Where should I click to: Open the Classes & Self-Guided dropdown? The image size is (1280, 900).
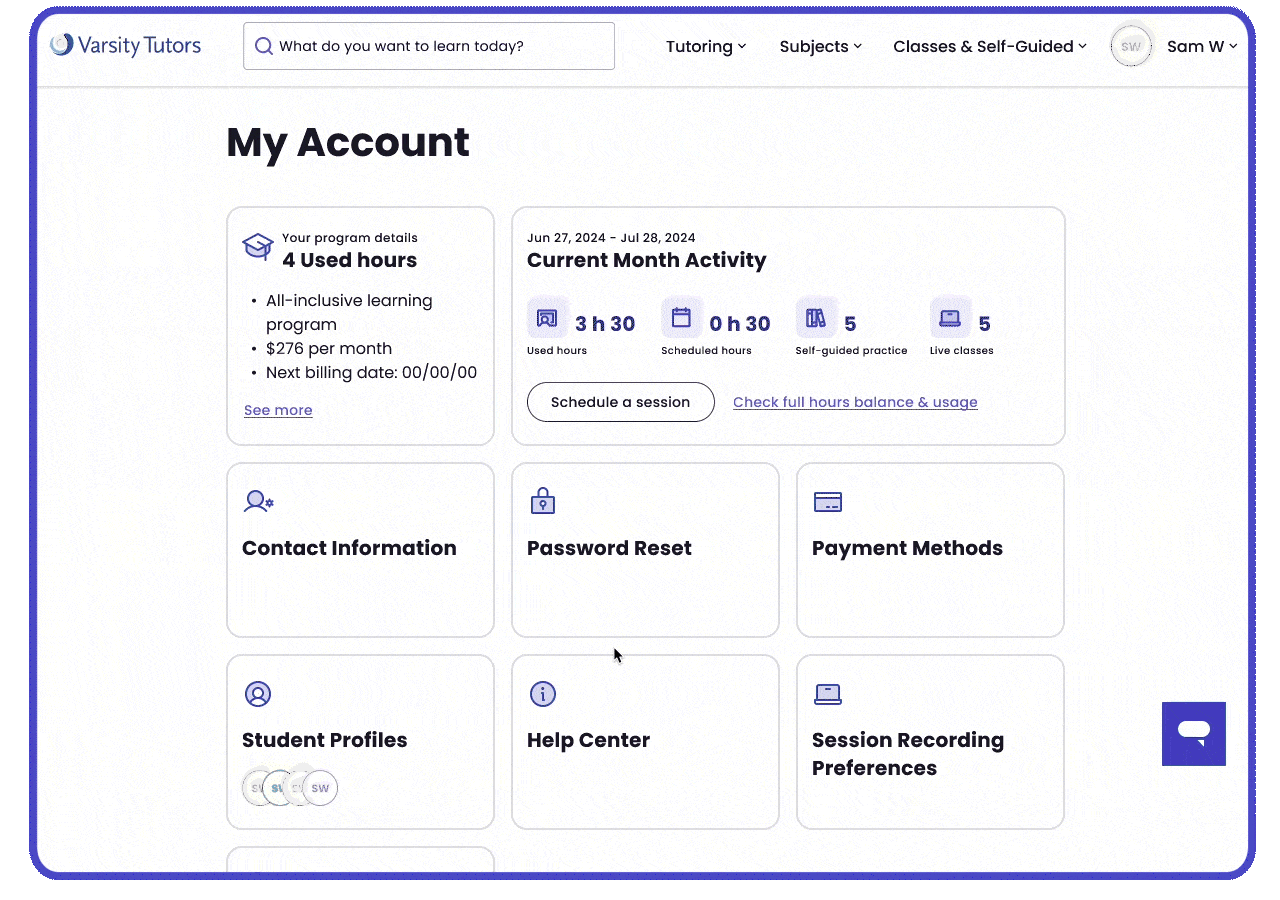988,46
